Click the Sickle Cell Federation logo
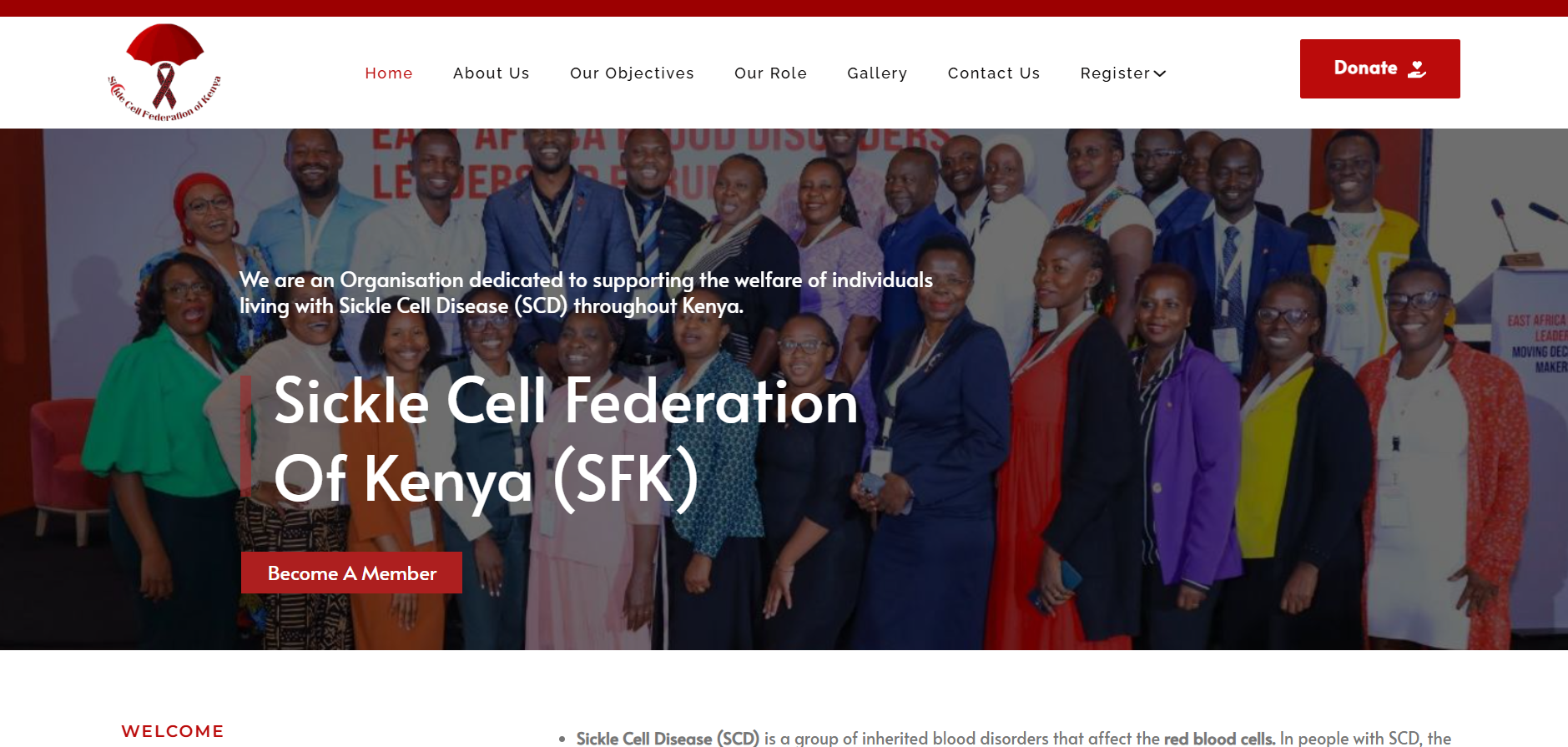Image resolution: width=1568 pixels, height=747 pixels. tap(164, 73)
